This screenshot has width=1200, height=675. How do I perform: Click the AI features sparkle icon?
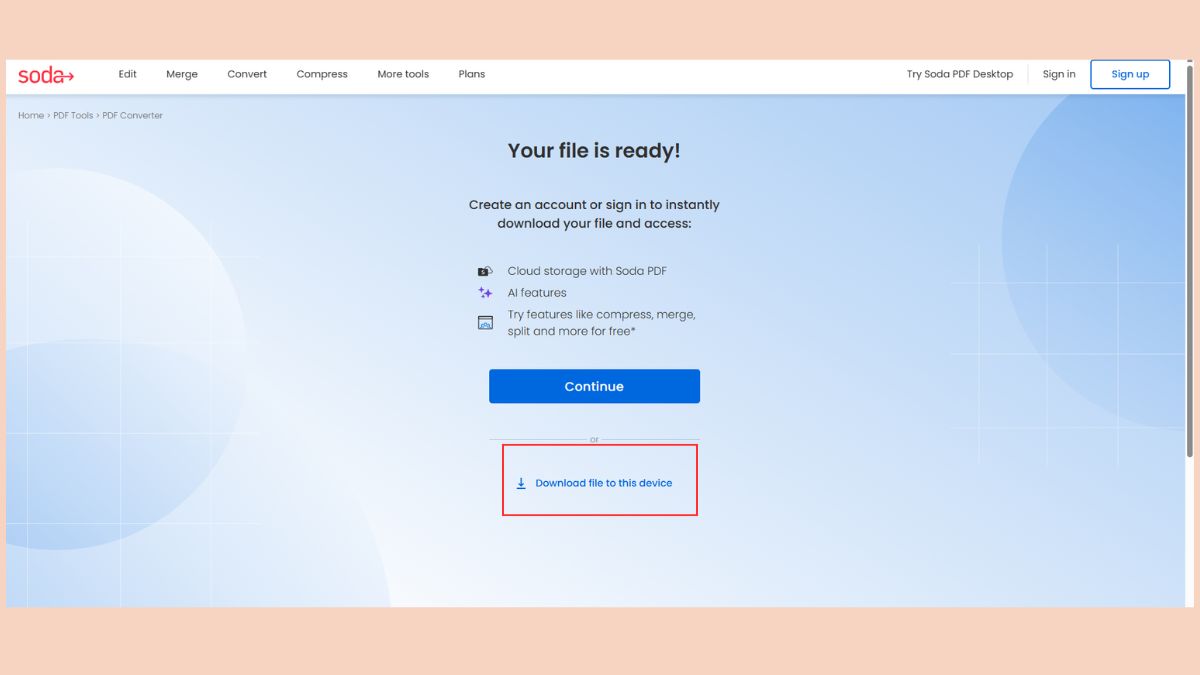[485, 293]
